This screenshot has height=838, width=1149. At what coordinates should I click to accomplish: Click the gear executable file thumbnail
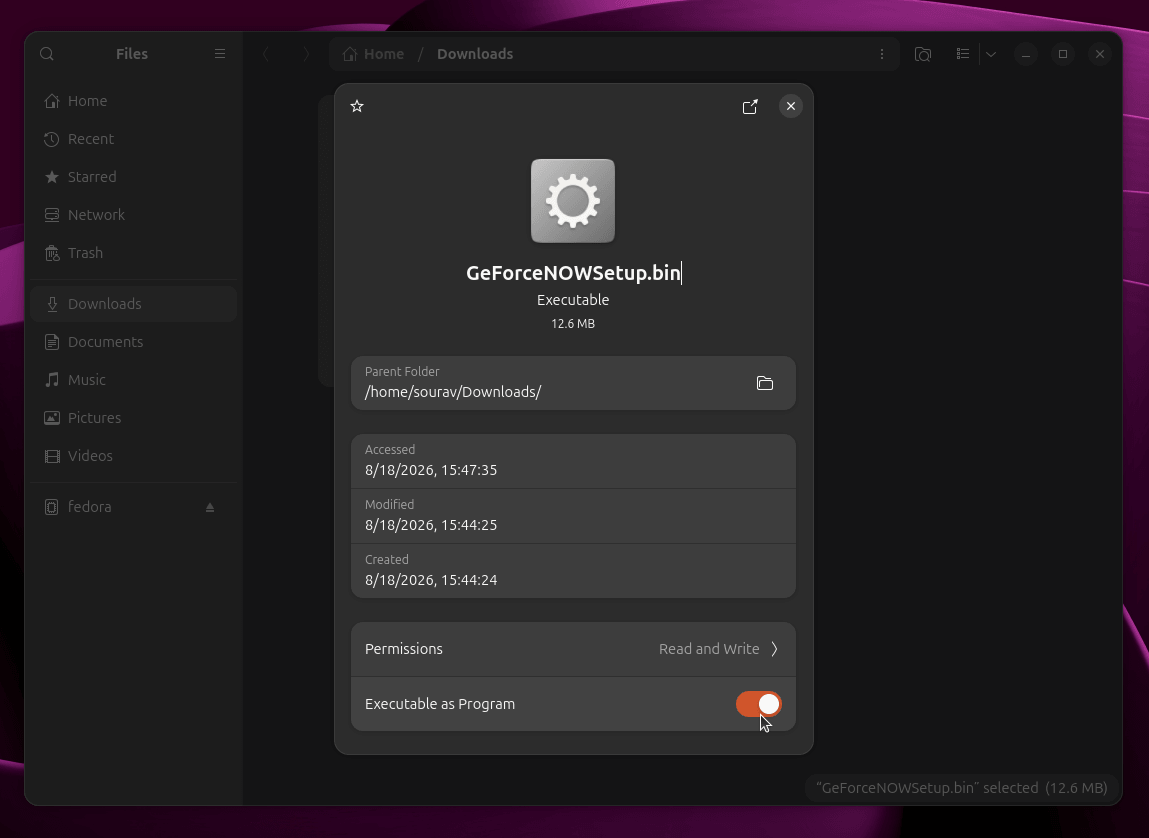click(573, 201)
